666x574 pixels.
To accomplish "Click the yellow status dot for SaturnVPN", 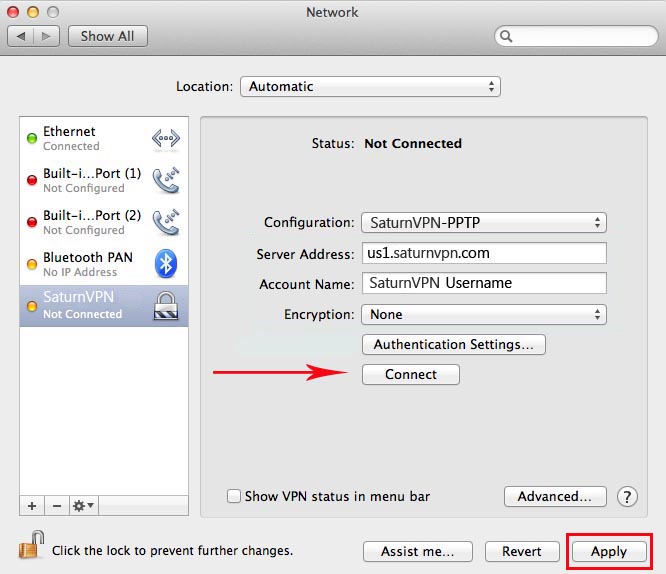I will 32,306.
